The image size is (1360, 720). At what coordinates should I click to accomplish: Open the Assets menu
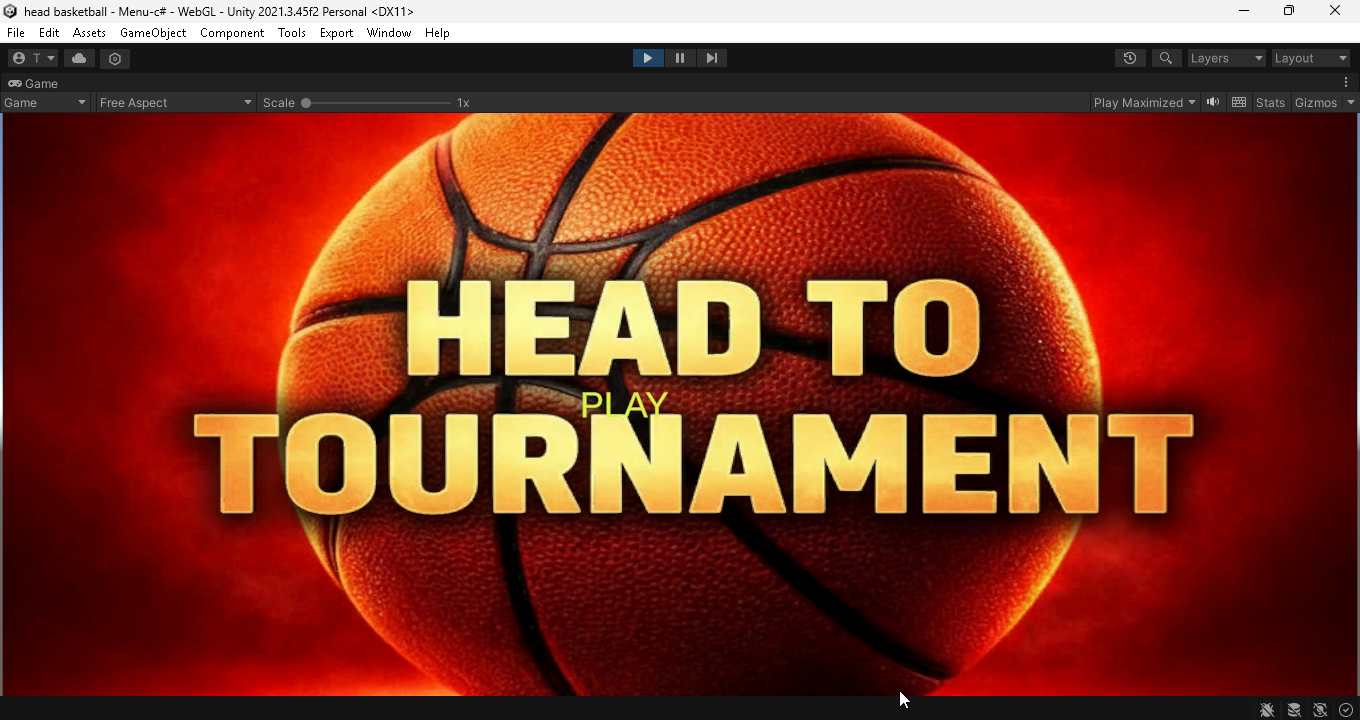click(x=89, y=33)
